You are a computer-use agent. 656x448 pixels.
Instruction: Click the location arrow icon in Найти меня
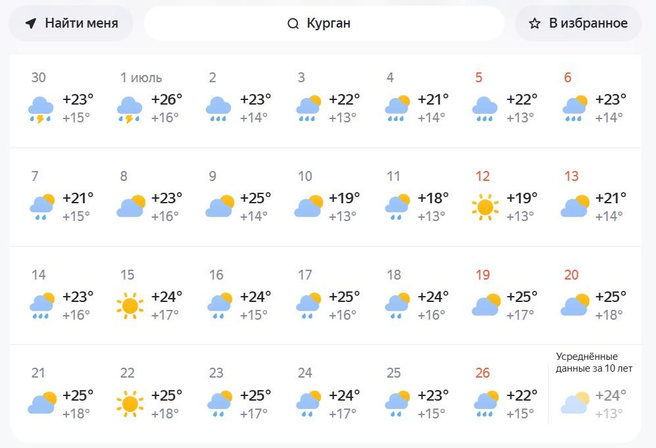(x=31, y=23)
